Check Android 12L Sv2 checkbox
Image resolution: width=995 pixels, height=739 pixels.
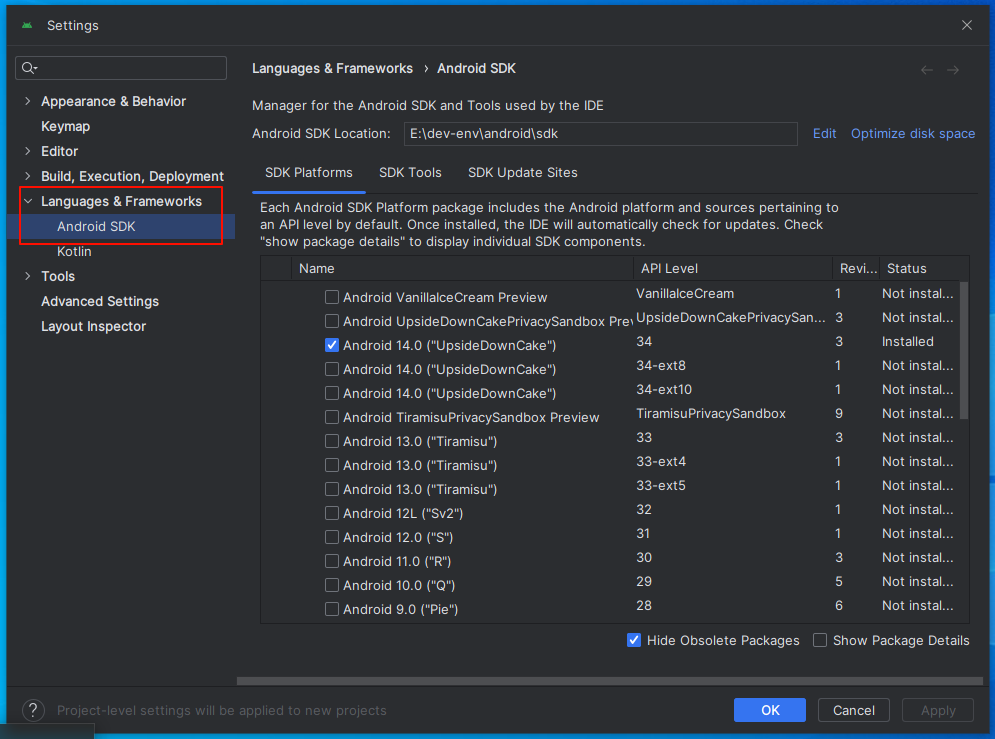[331, 513]
